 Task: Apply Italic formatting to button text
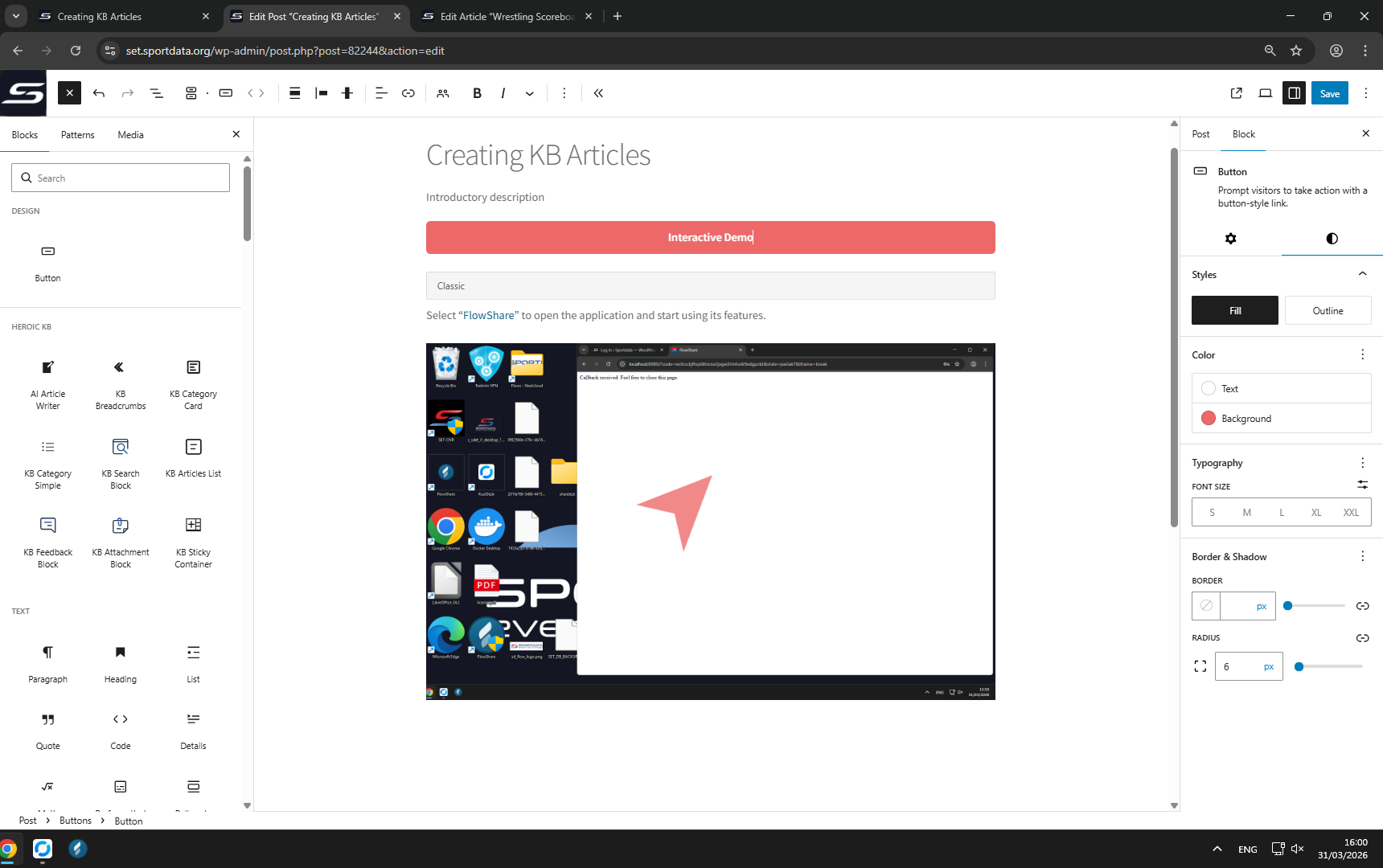503,93
